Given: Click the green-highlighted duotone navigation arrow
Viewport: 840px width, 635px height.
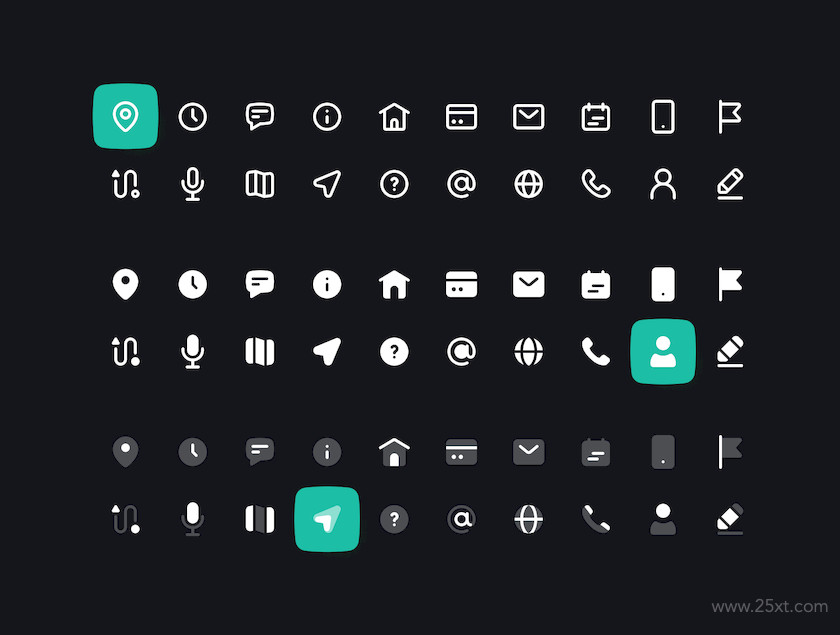Looking at the screenshot, I should tap(327, 519).
